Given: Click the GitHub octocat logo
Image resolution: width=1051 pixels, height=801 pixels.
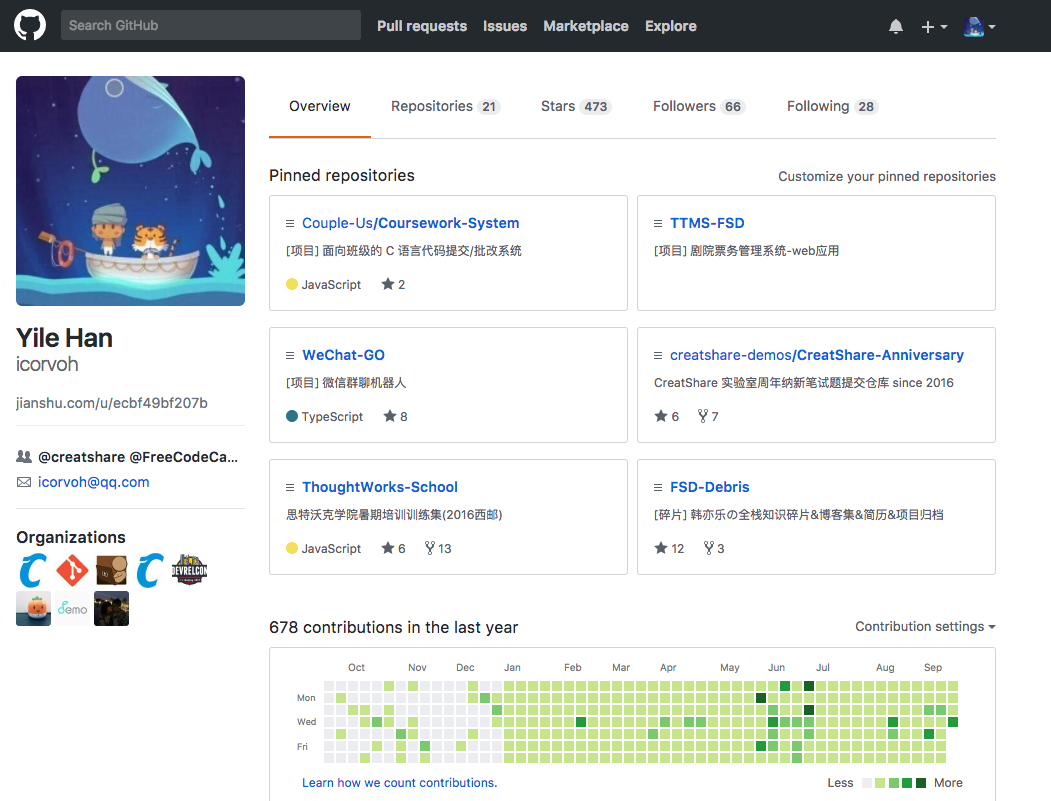Looking at the screenshot, I should [30, 25].
